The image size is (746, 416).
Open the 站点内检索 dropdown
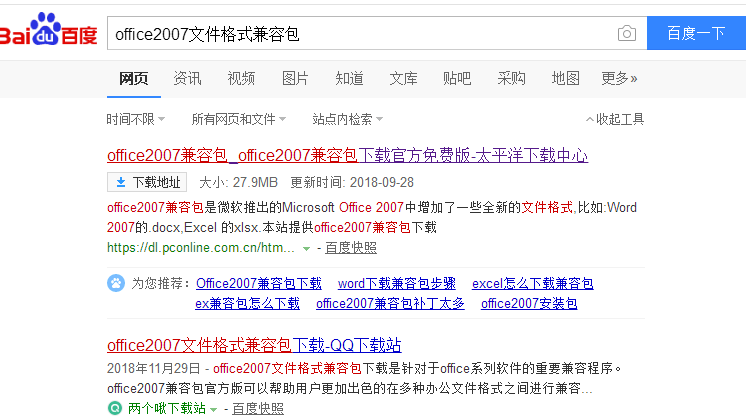click(347, 119)
